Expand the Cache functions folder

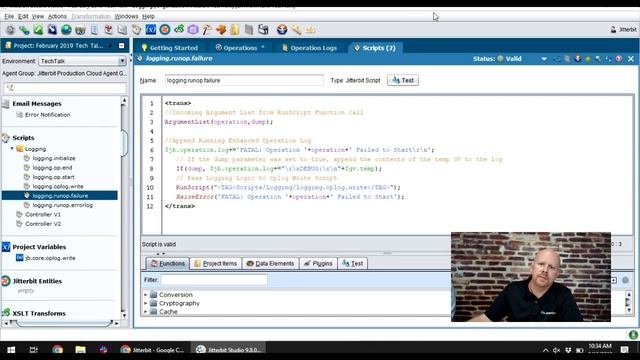145,311
